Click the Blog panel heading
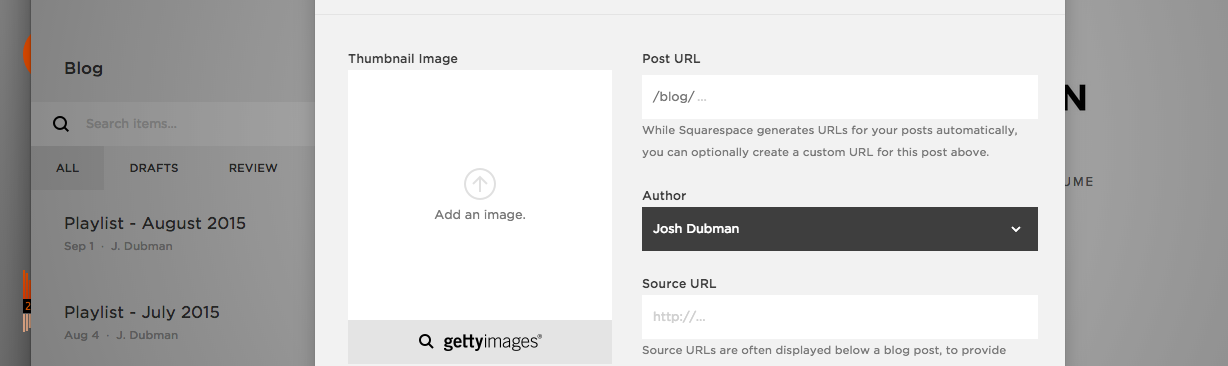Screen dimensions: 1228x366 (x=83, y=68)
